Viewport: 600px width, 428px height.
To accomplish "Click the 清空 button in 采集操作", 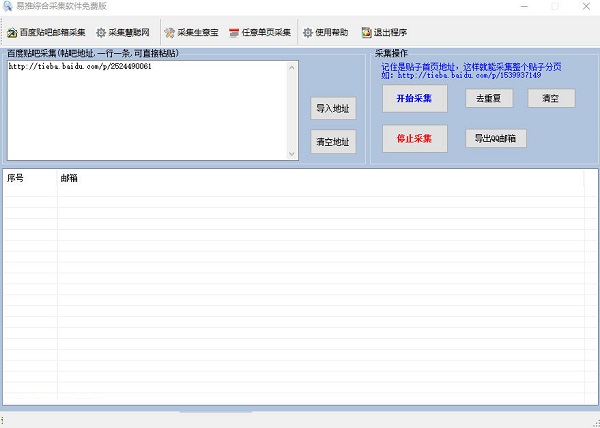I will tap(551, 98).
